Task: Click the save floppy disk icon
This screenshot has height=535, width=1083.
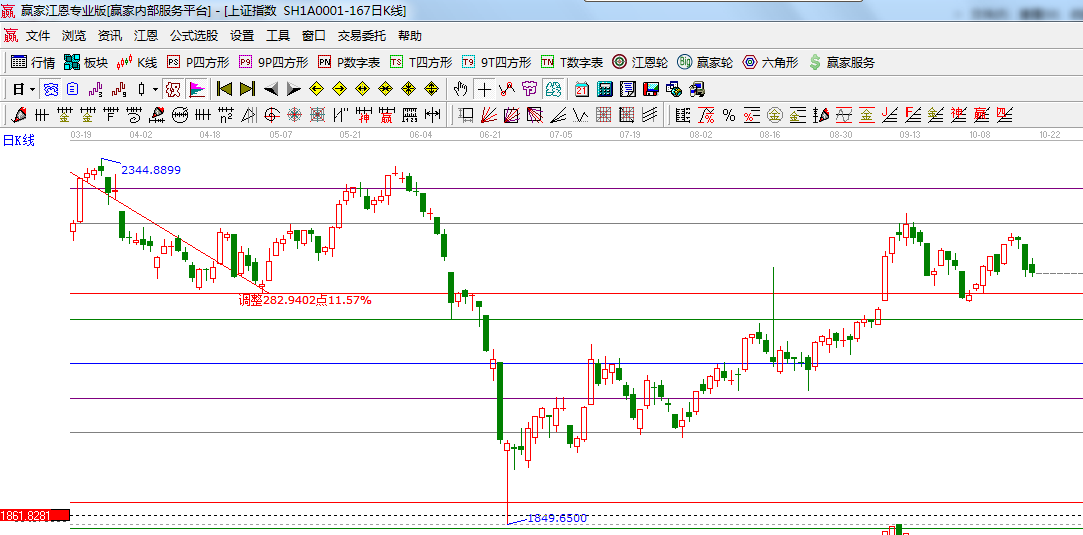Action: coord(651,89)
